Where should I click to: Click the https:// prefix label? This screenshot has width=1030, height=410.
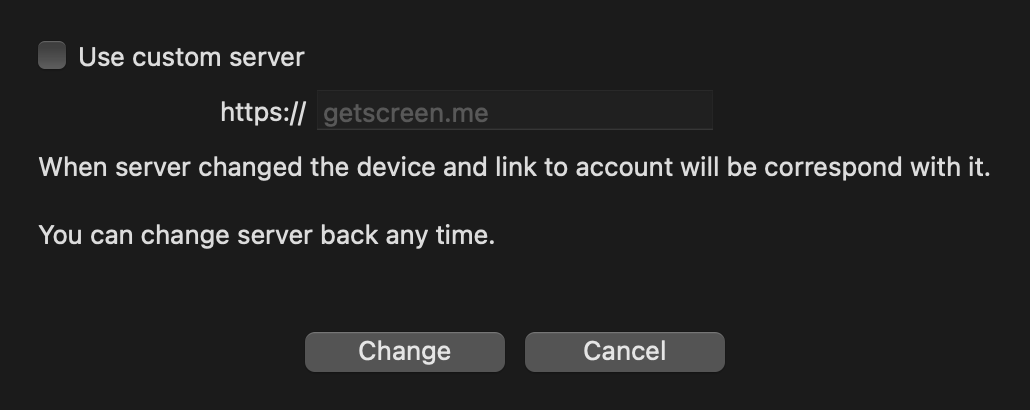(x=262, y=112)
